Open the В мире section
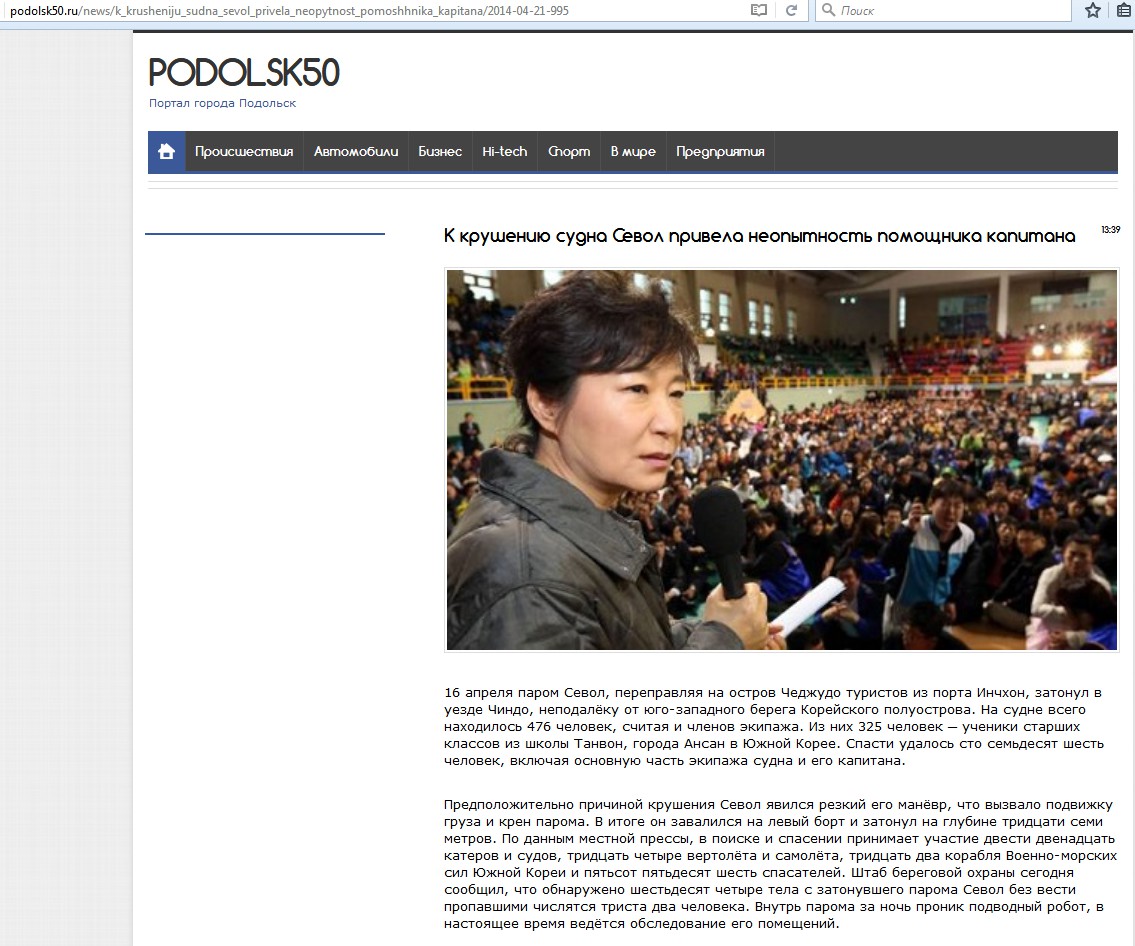The image size is (1135, 946). (633, 151)
